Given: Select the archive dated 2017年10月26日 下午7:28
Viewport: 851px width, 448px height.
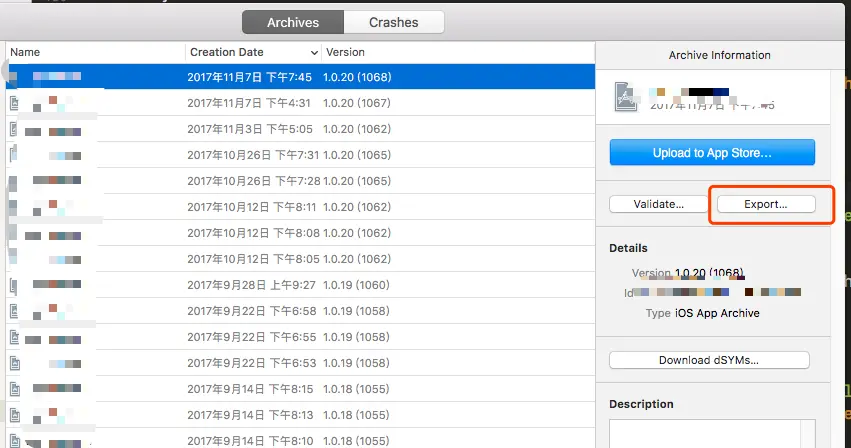Looking at the screenshot, I should pyautogui.click(x=300, y=181).
